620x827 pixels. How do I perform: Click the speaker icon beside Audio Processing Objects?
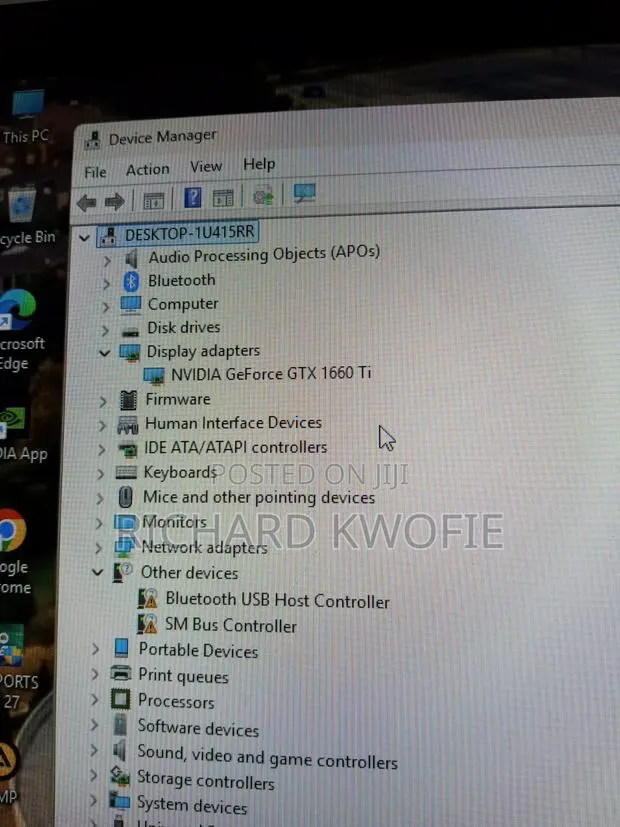click(x=131, y=258)
